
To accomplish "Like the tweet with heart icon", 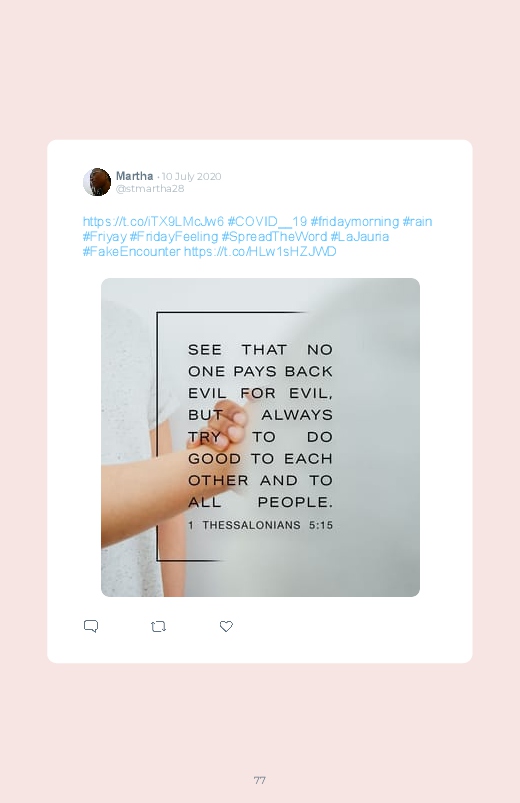I will 226,626.
